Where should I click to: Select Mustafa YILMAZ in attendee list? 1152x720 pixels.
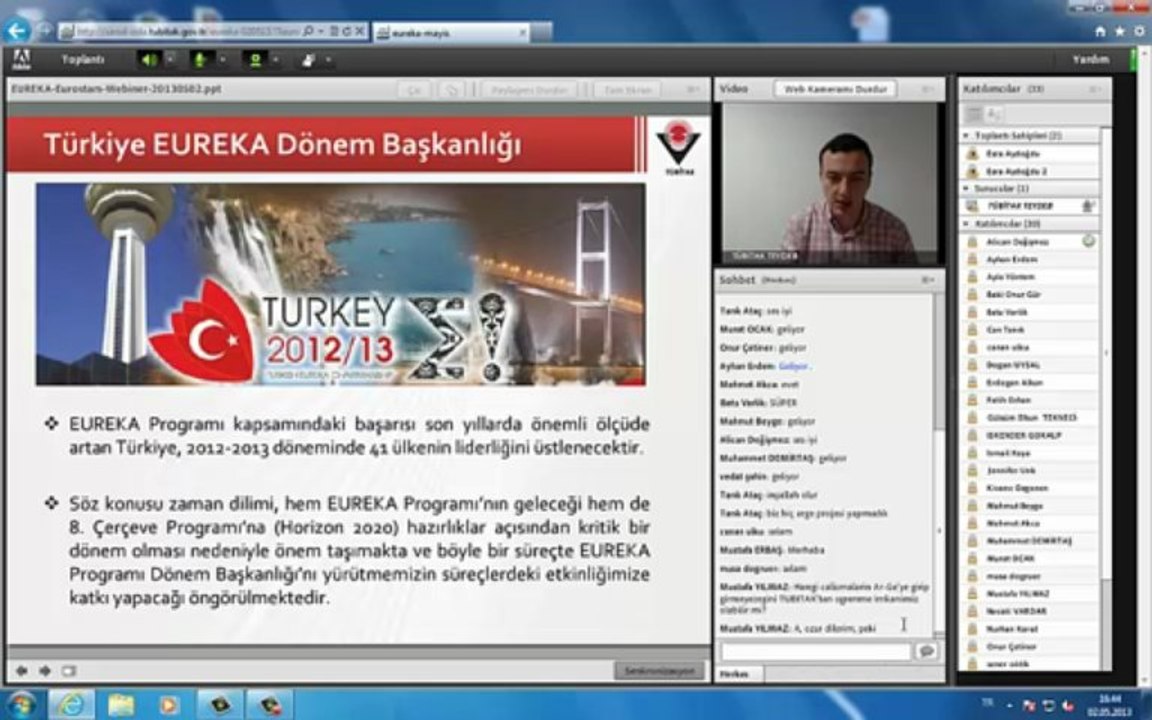coord(1029,594)
